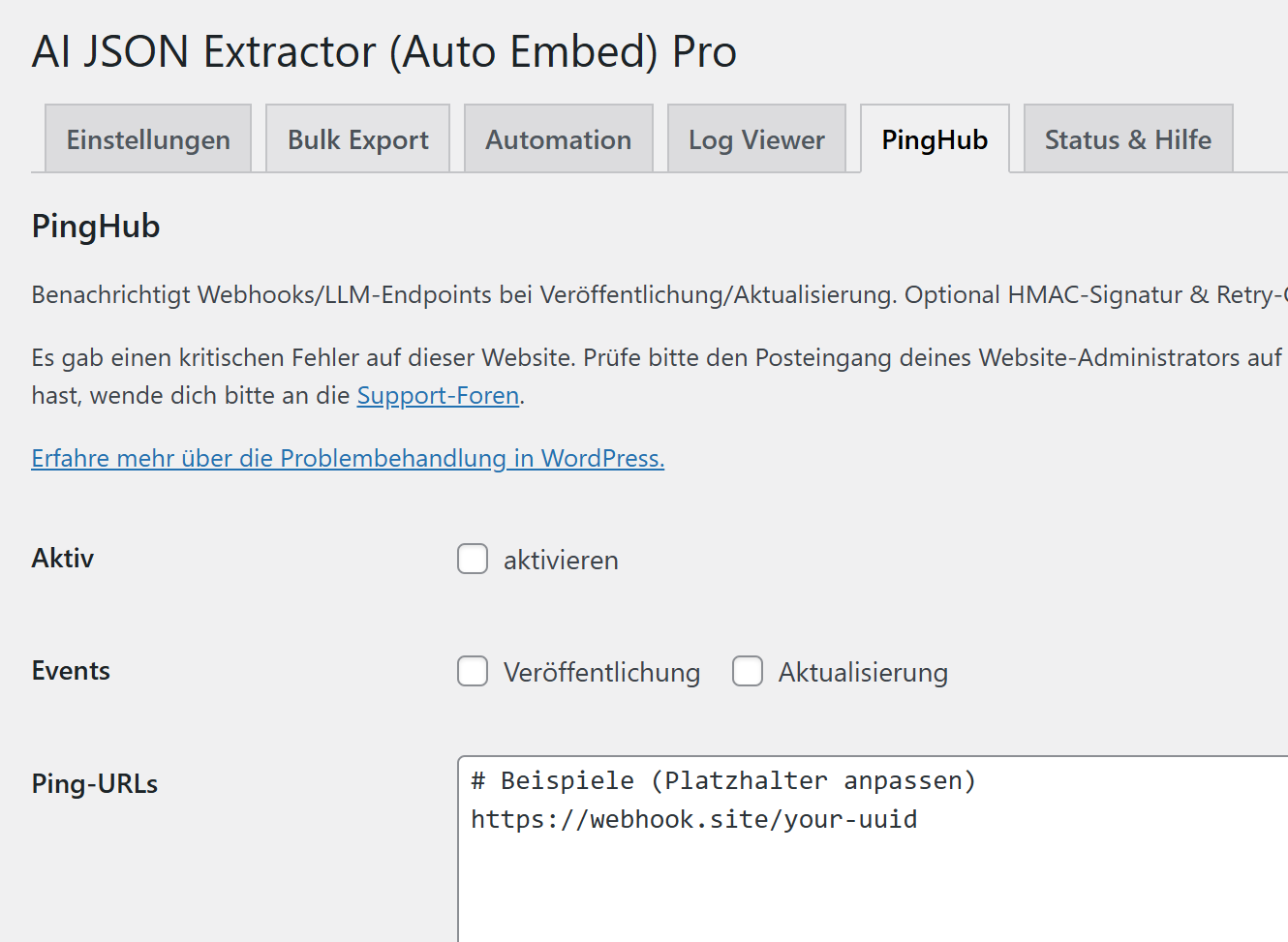
Task: Open the Bulk Export tab
Action: coord(357,138)
